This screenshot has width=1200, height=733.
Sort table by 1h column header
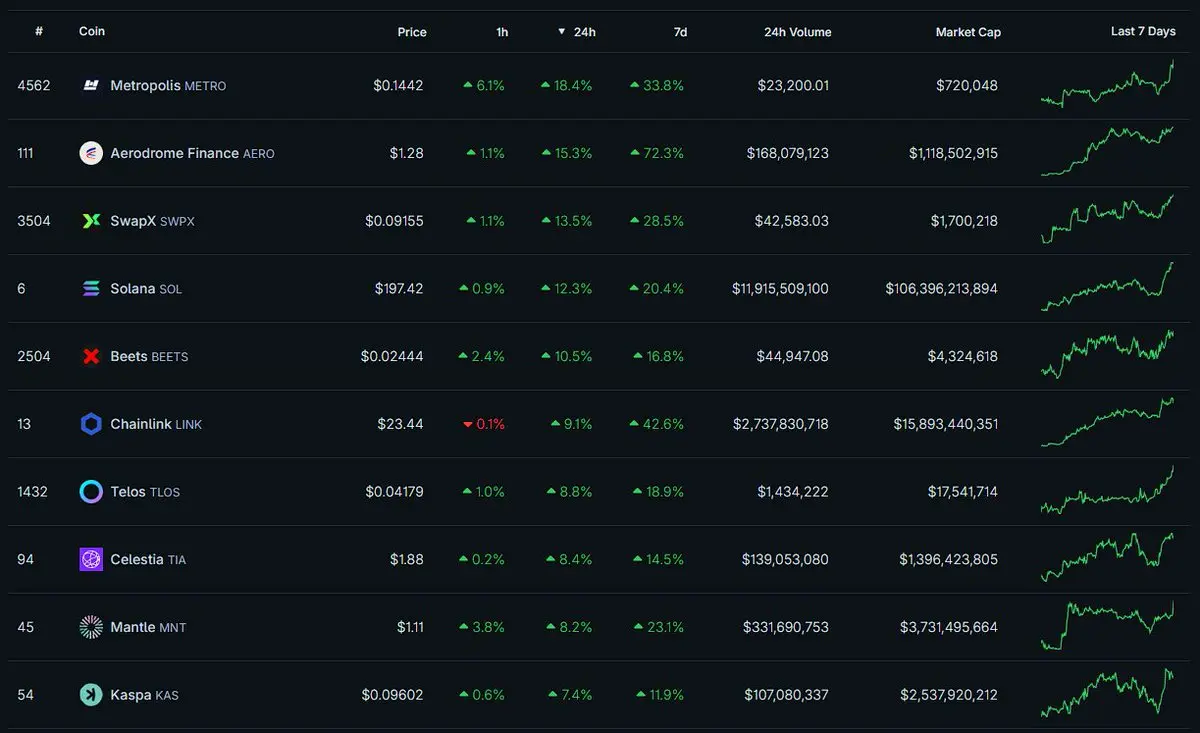pyautogui.click(x=502, y=32)
